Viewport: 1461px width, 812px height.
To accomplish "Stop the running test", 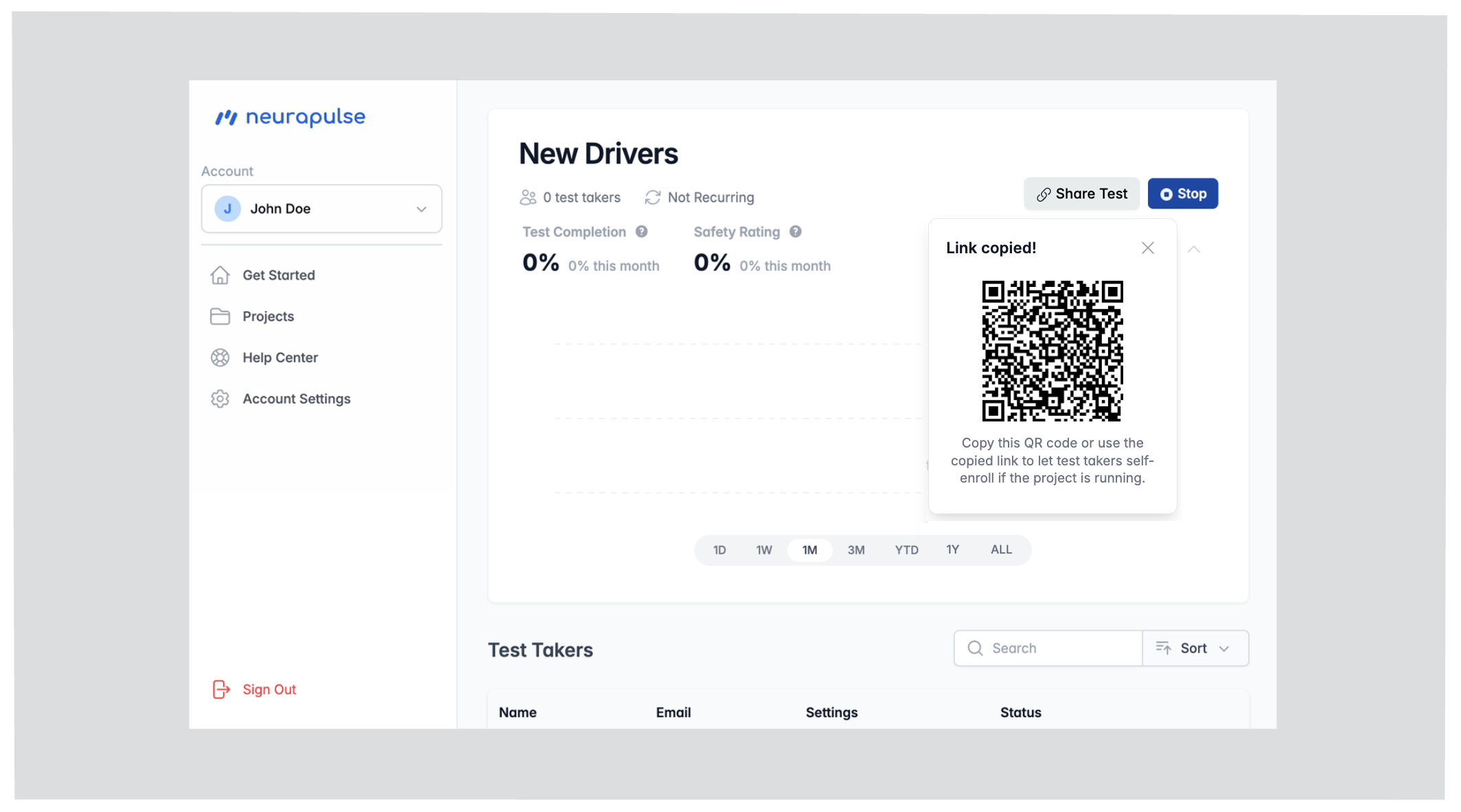I will click(x=1183, y=194).
